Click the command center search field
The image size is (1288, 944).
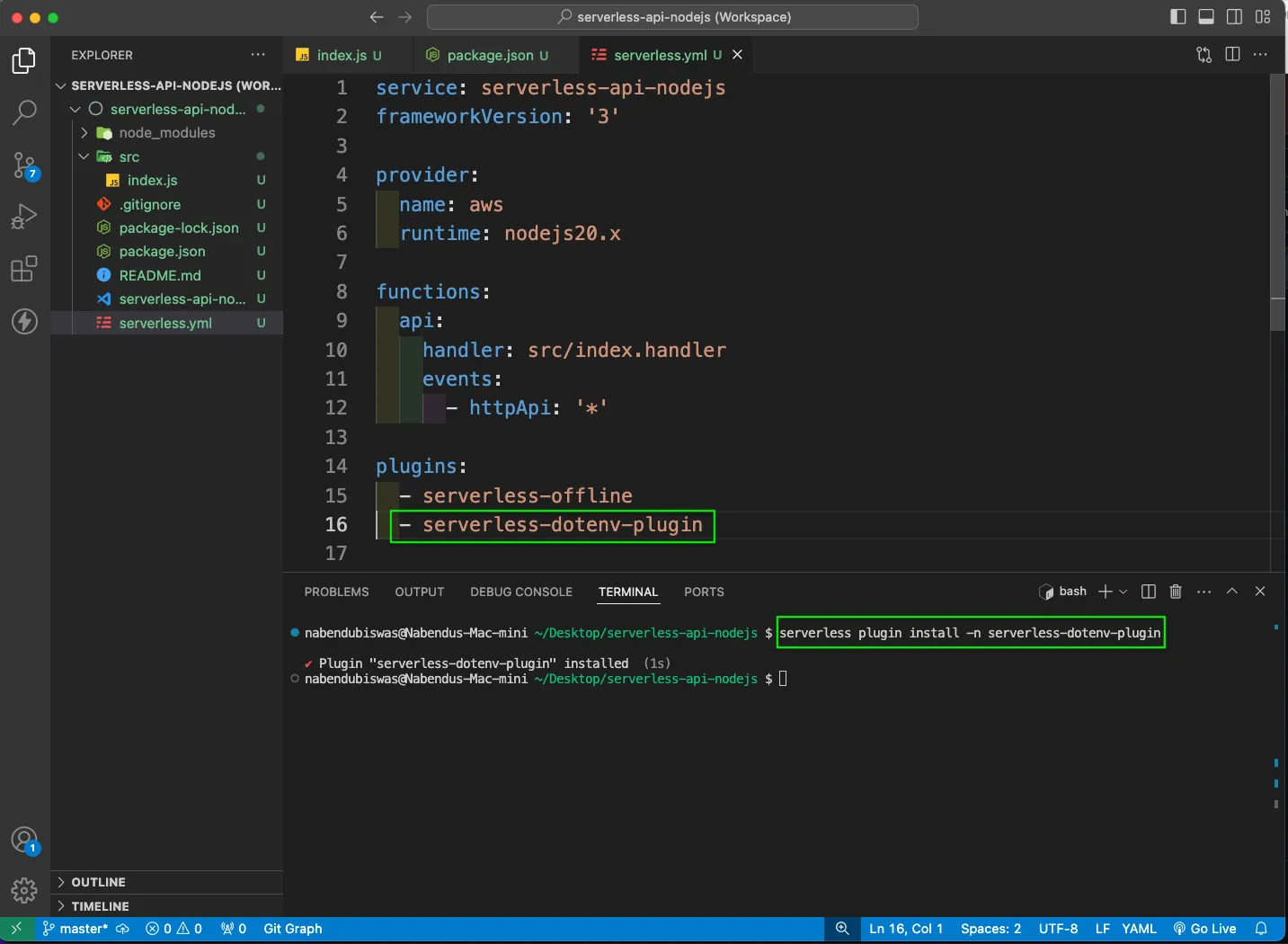coord(672,17)
